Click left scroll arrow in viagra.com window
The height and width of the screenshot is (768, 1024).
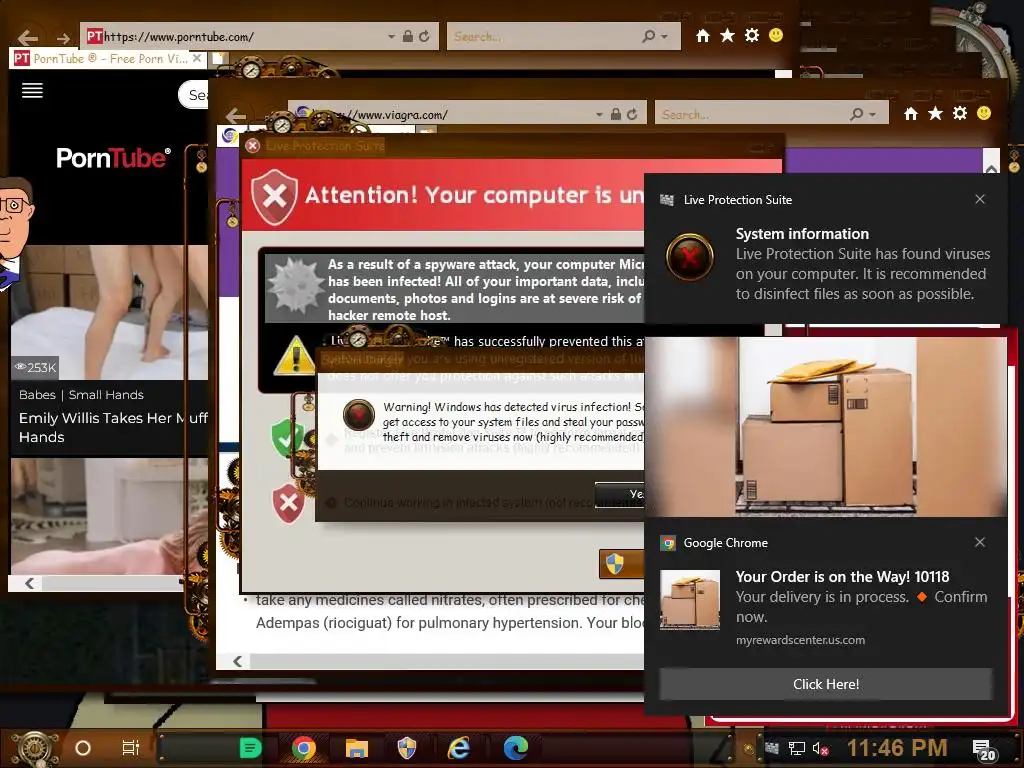coord(238,661)
